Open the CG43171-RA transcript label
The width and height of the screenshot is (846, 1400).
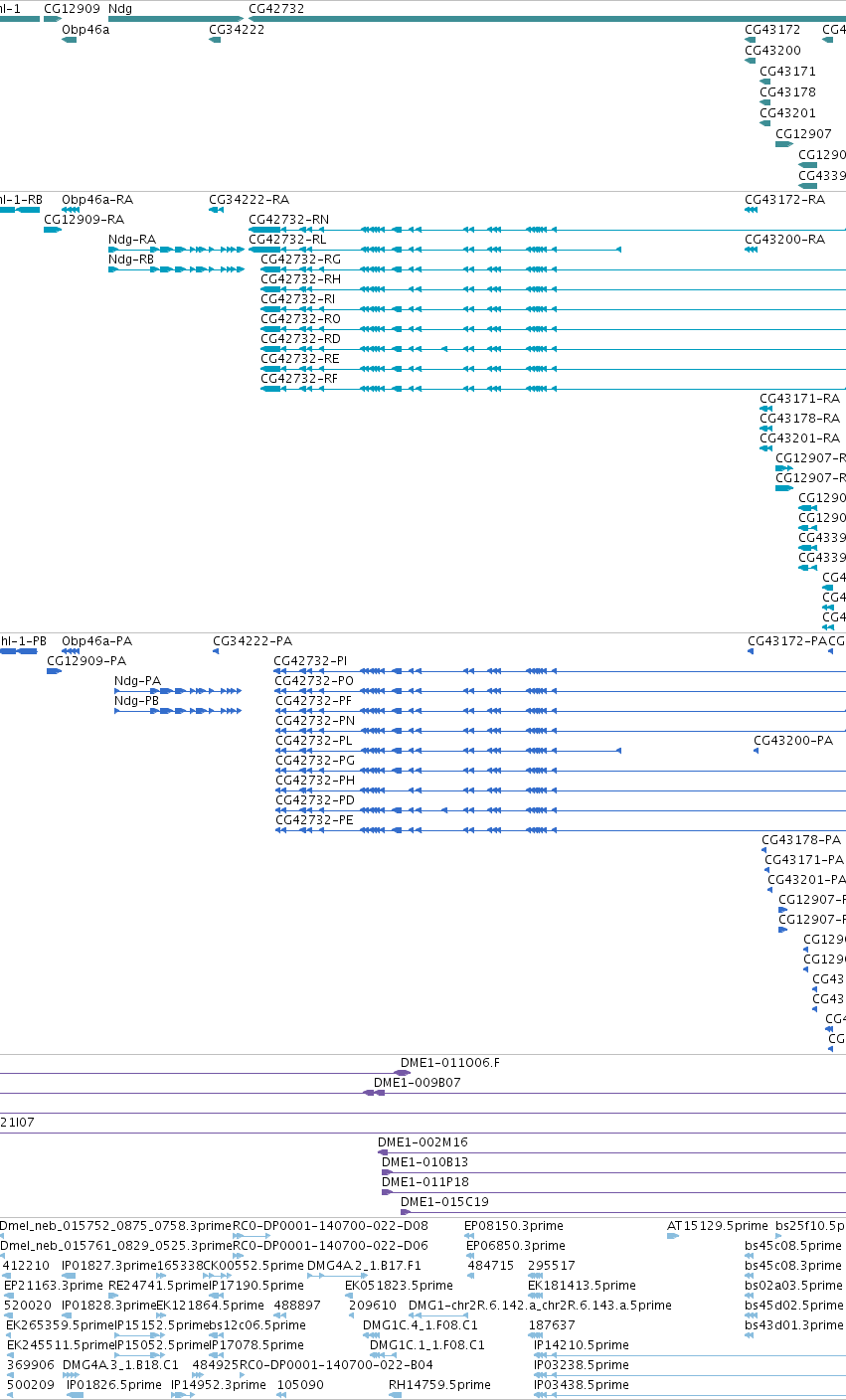pyautogui.click(x=800, y=399)
